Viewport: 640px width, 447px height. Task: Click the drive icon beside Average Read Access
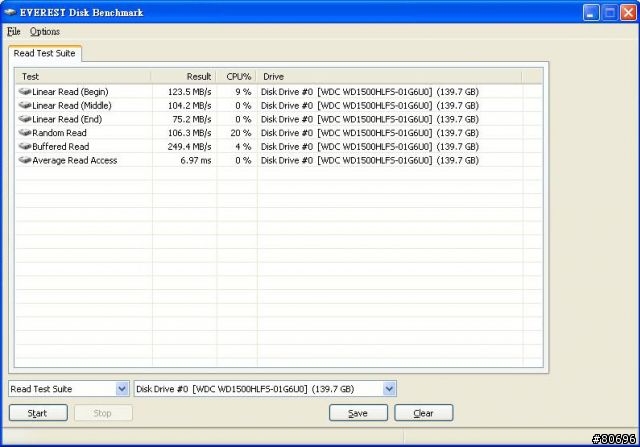(x=25, y=160)
